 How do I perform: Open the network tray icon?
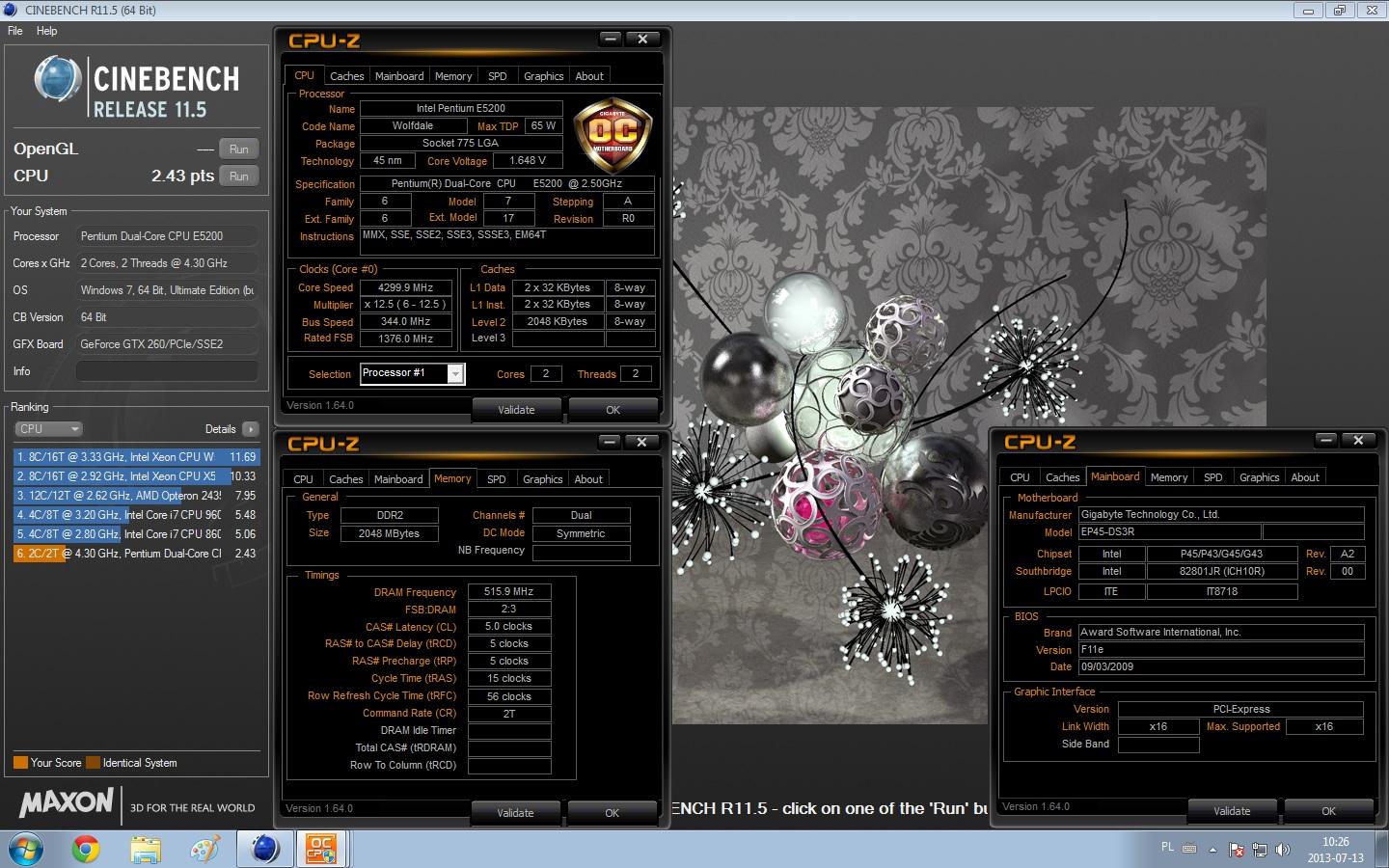[1260, 850]
